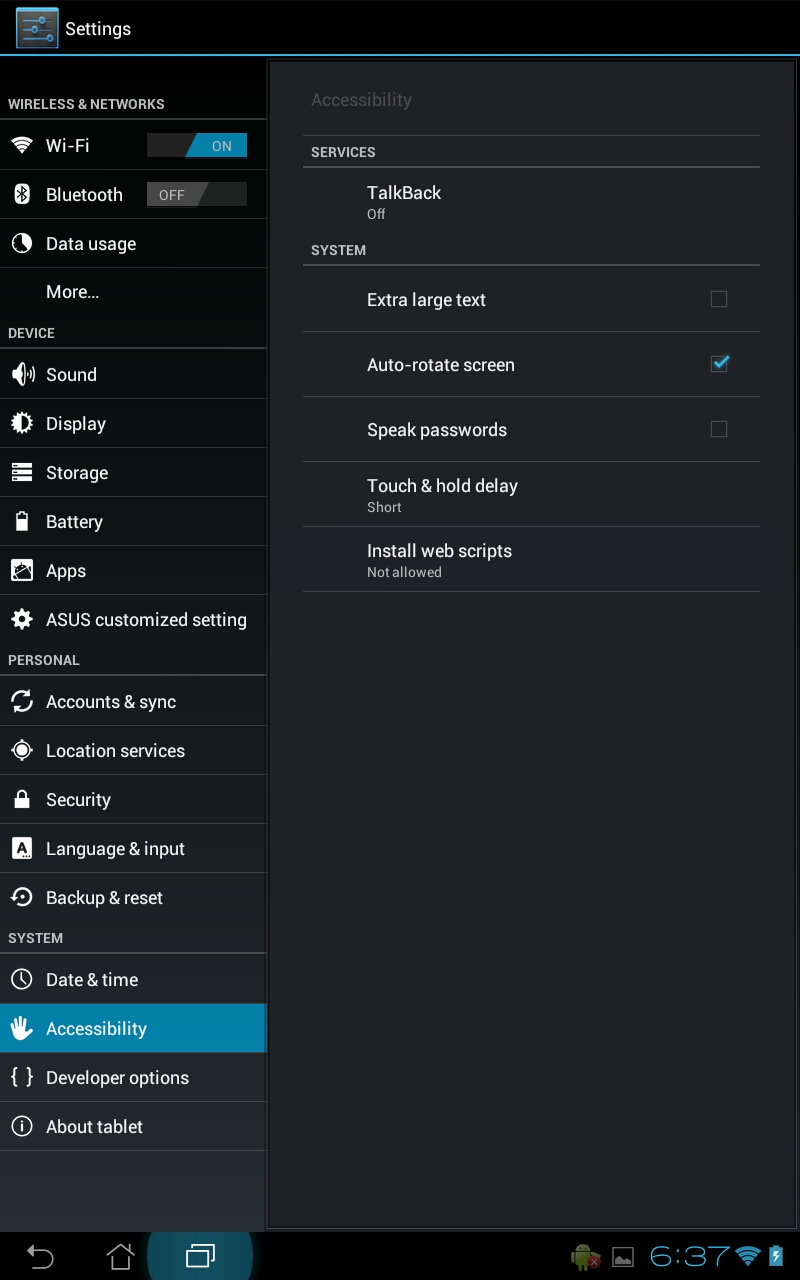Tap the Display brightness icon
The width and height of the screenshot is (800, 1280).
(x=22, y=423)
